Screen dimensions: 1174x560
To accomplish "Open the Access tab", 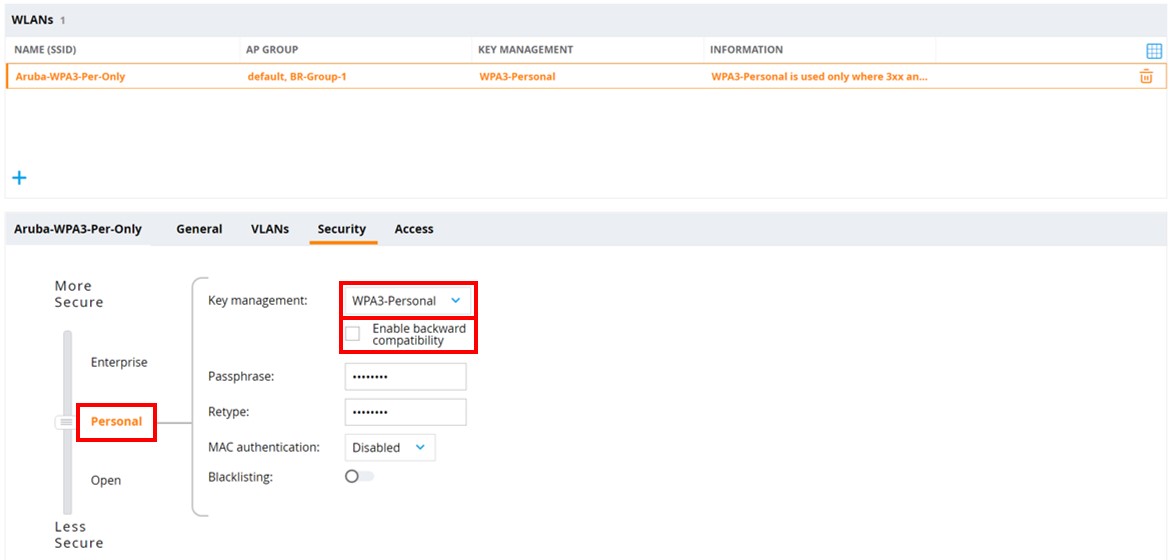I will point(414,229).
